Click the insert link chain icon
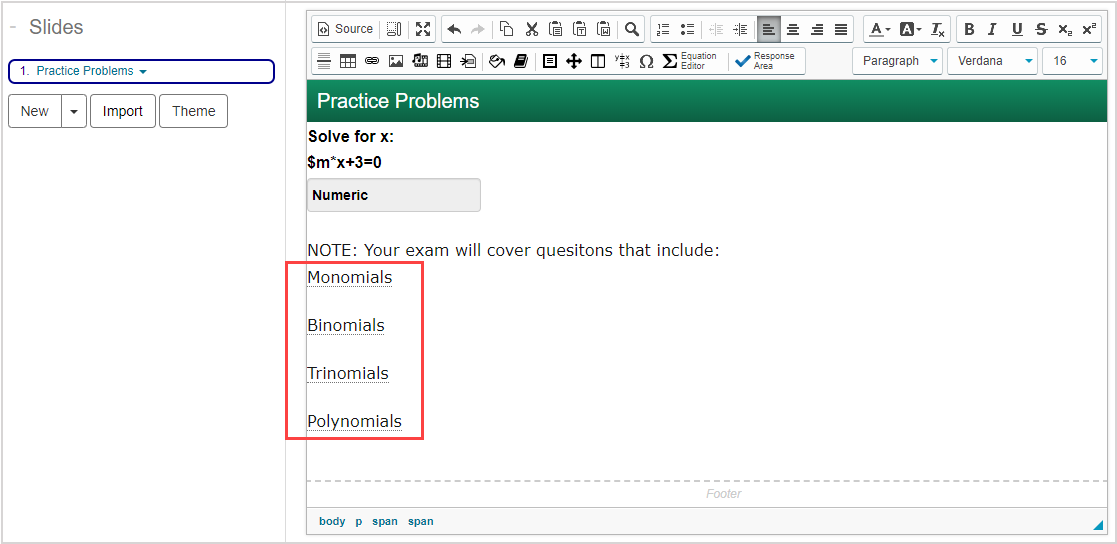This screenshot has height=544, width=1117. click(372, 61)
